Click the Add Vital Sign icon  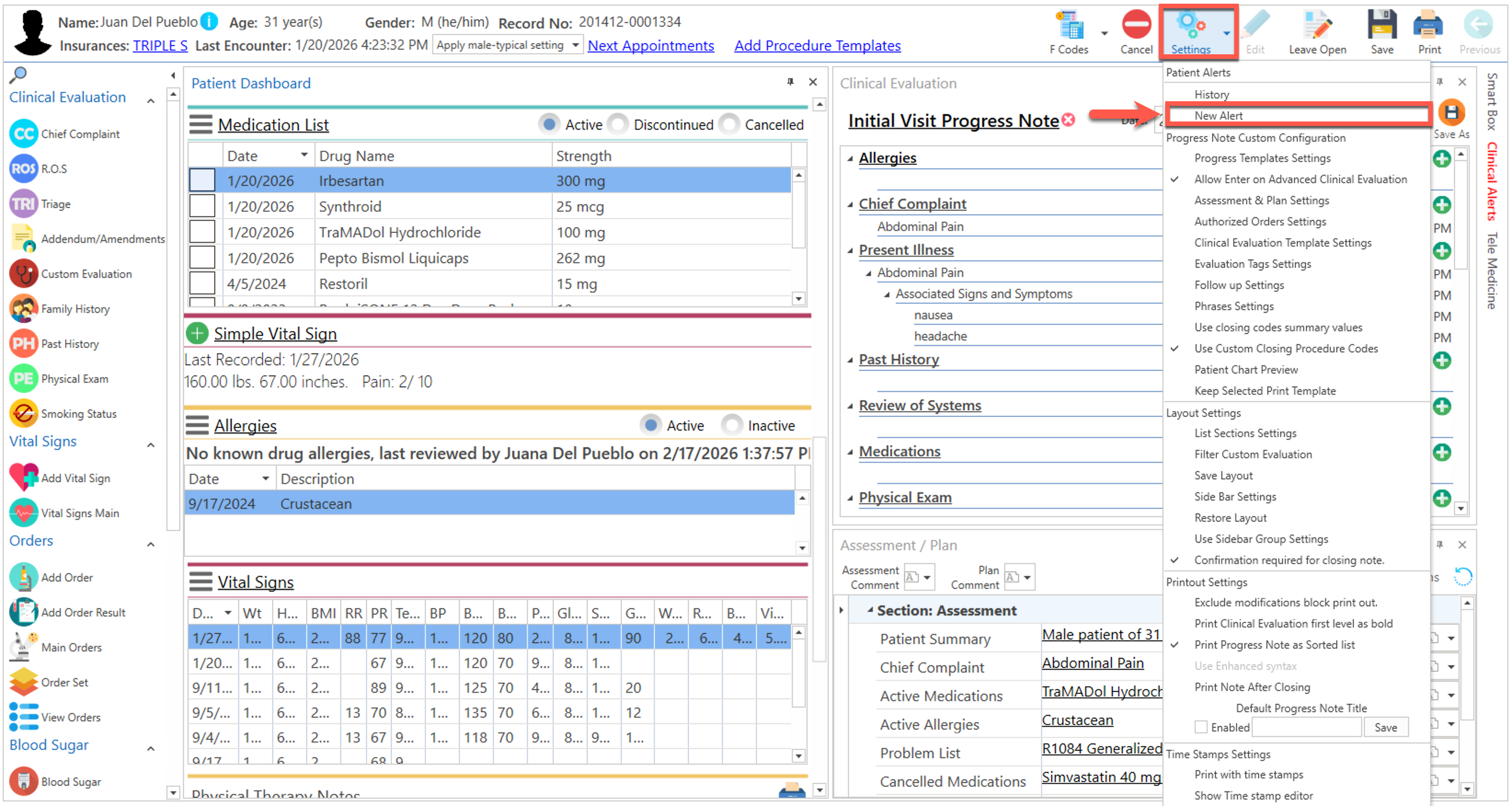click(x=23, y=477)
